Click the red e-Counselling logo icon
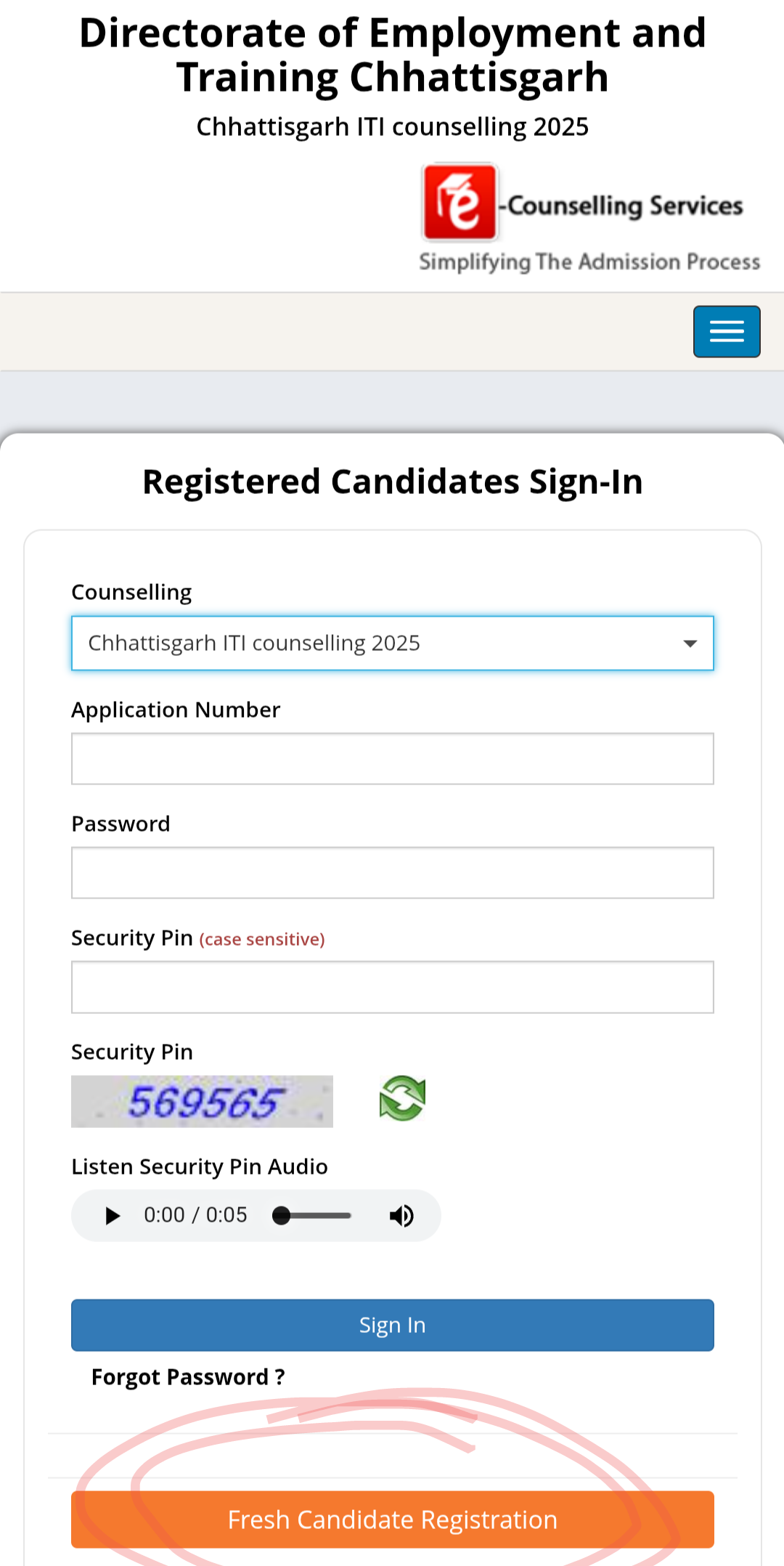Image resolution: width=784 pixels, height=1566 pixels. (460, 202)
